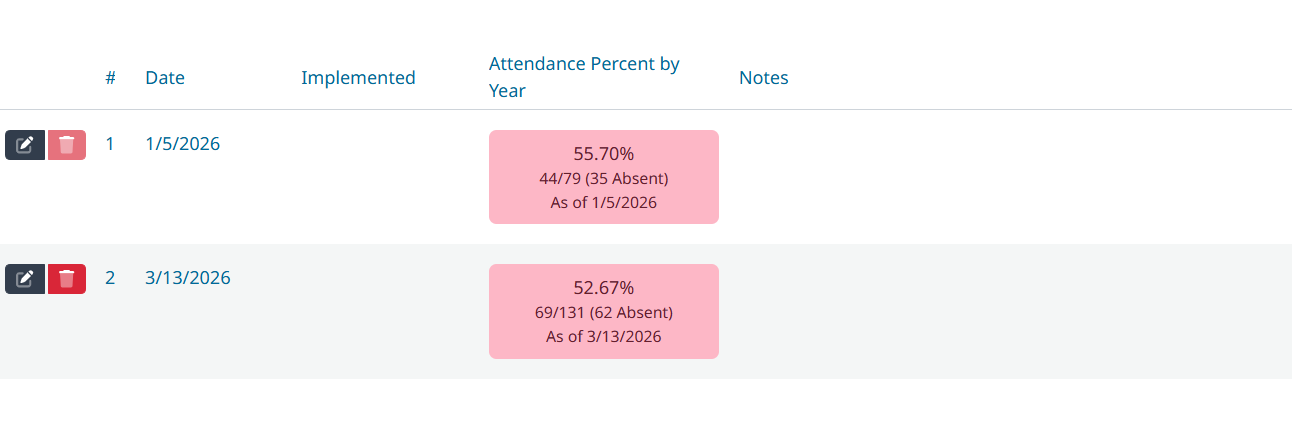Click the edit pencil icon for row 2
Image resolution: width=1292 pixels, height=425 pixels.
point(25,279)
